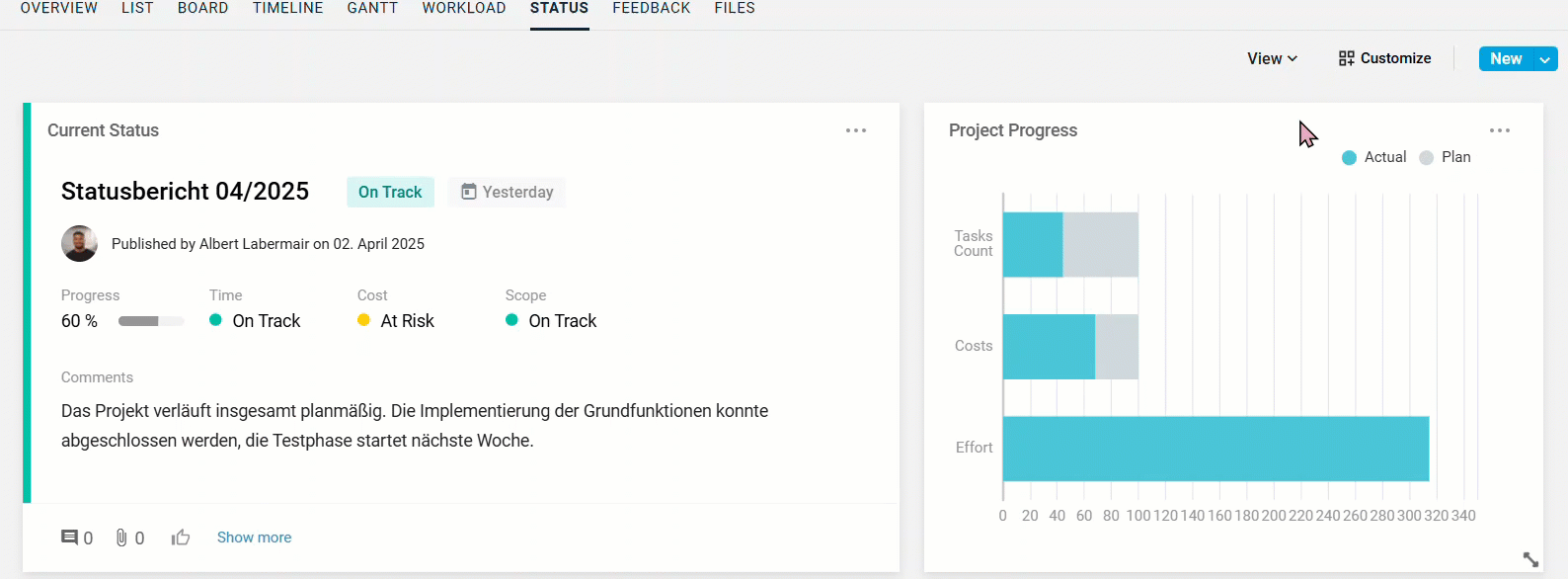Screen dimensions: 1568x579
Task: Open the View dropdown
Action: [1272, 58]
